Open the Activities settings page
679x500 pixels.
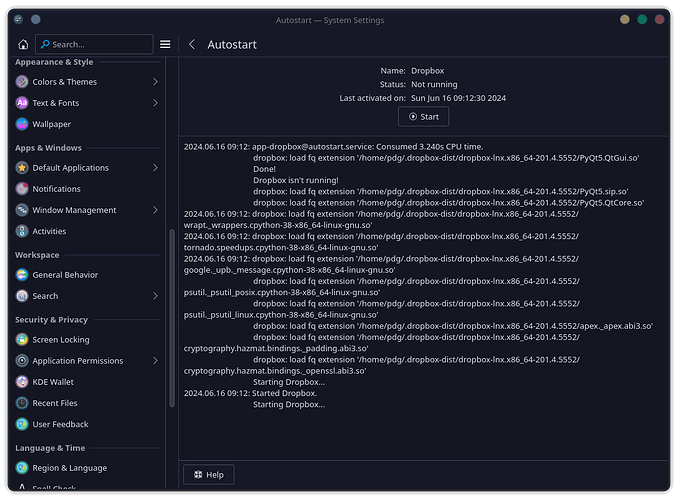point(87,232)
